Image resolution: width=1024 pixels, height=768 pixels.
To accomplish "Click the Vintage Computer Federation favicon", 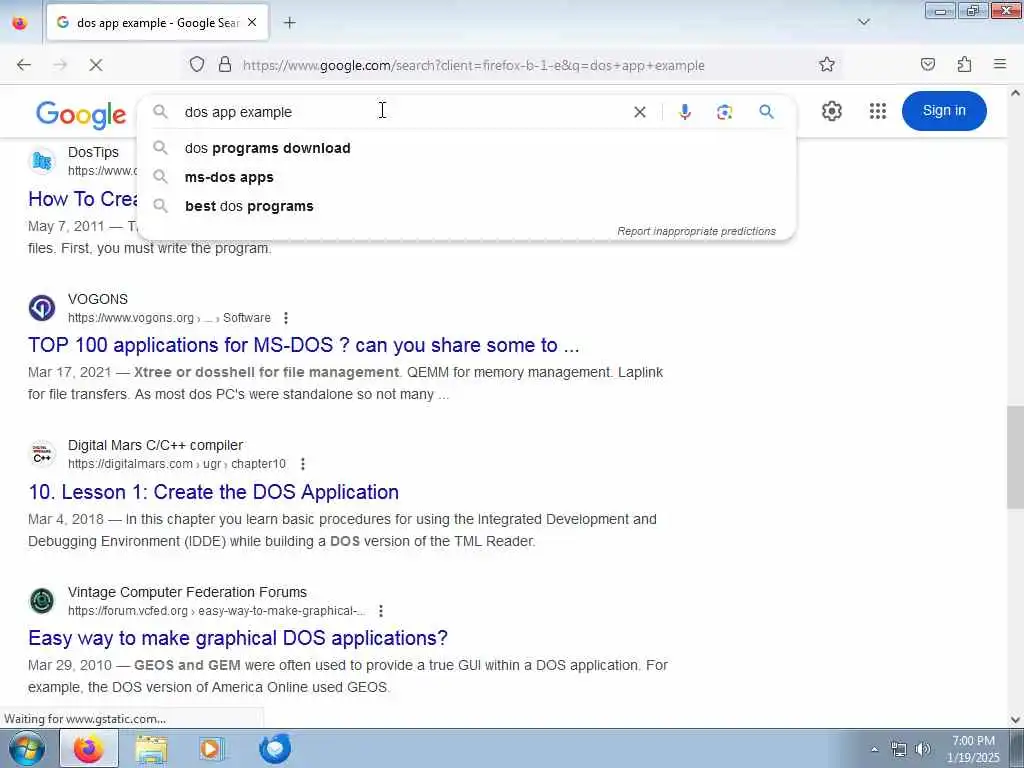I will click(x=42, y=601).
